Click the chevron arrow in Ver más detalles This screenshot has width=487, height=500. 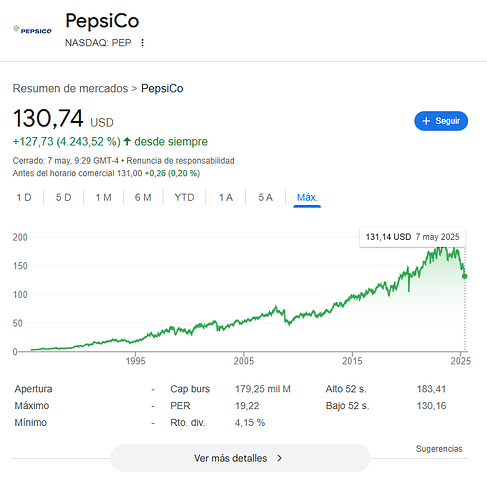click(279, 458)
